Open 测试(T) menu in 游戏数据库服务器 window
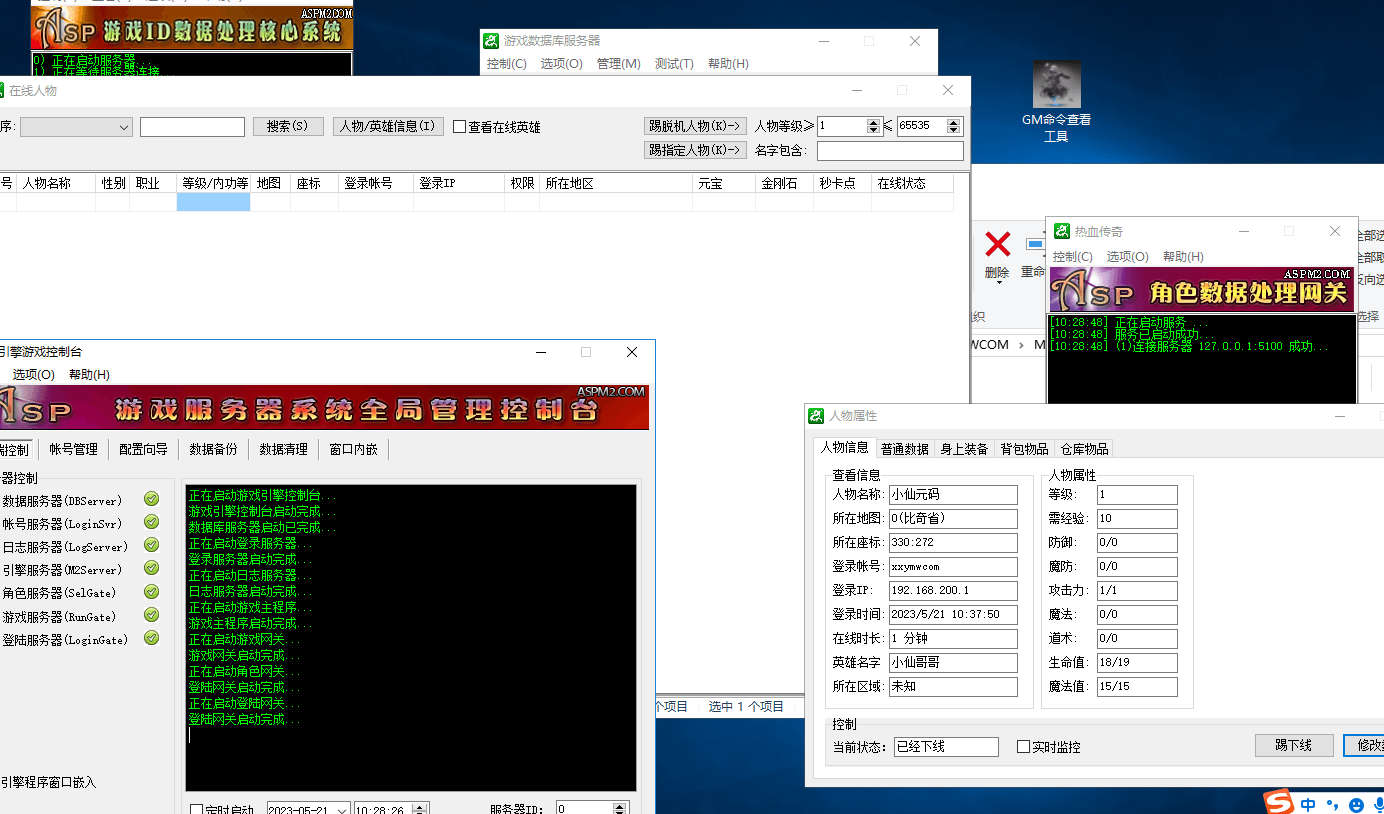The width and height of the screenshot is (1384, 814). tap(674, 64)
